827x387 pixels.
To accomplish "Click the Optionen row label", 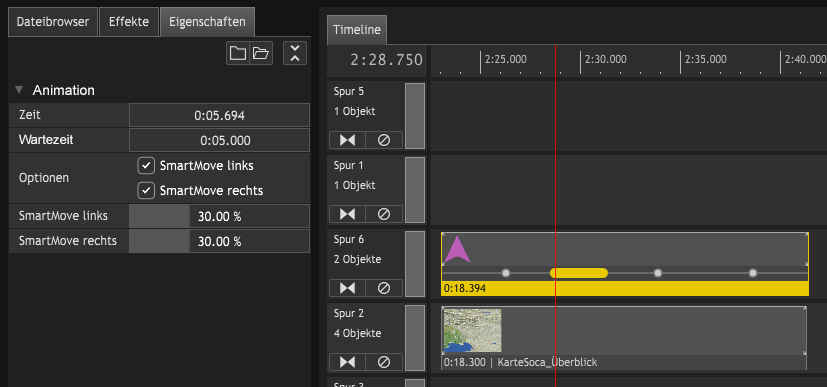I will pos(44,178).
